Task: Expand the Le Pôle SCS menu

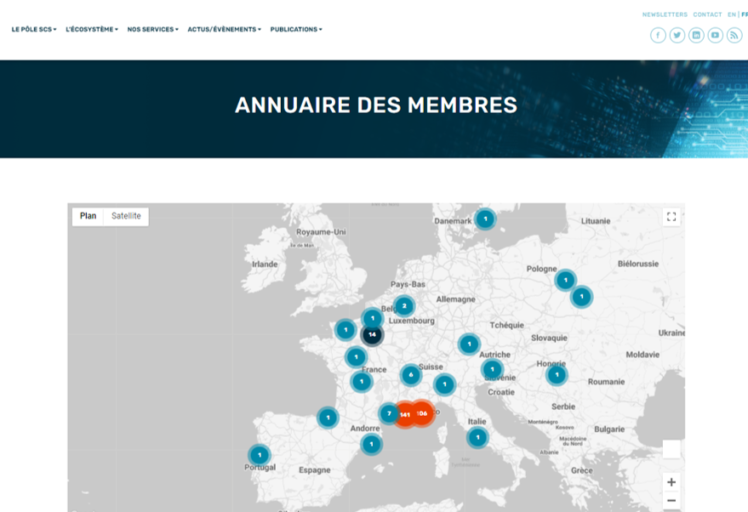Action: coord(34,29)
